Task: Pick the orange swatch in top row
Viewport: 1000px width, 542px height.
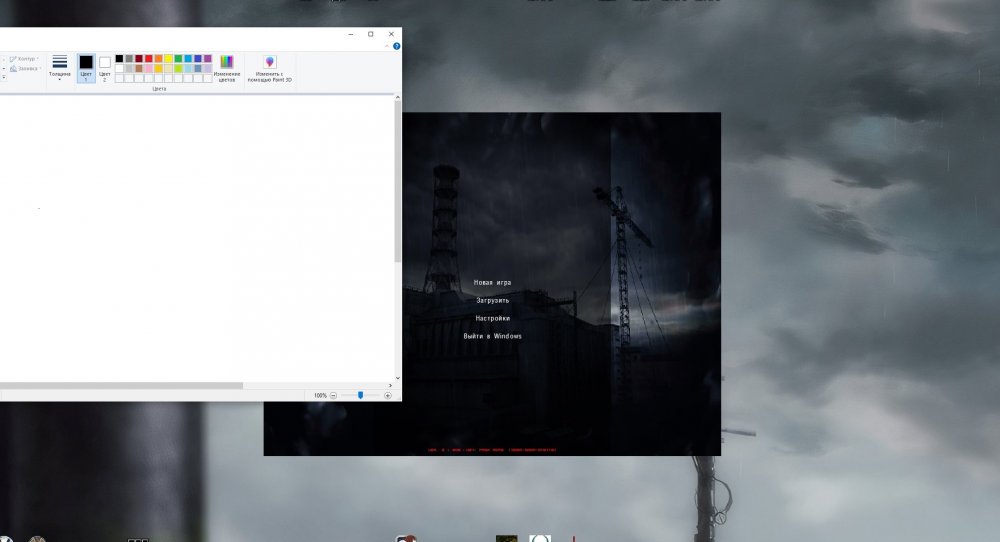Action: (x=158, y=59)
